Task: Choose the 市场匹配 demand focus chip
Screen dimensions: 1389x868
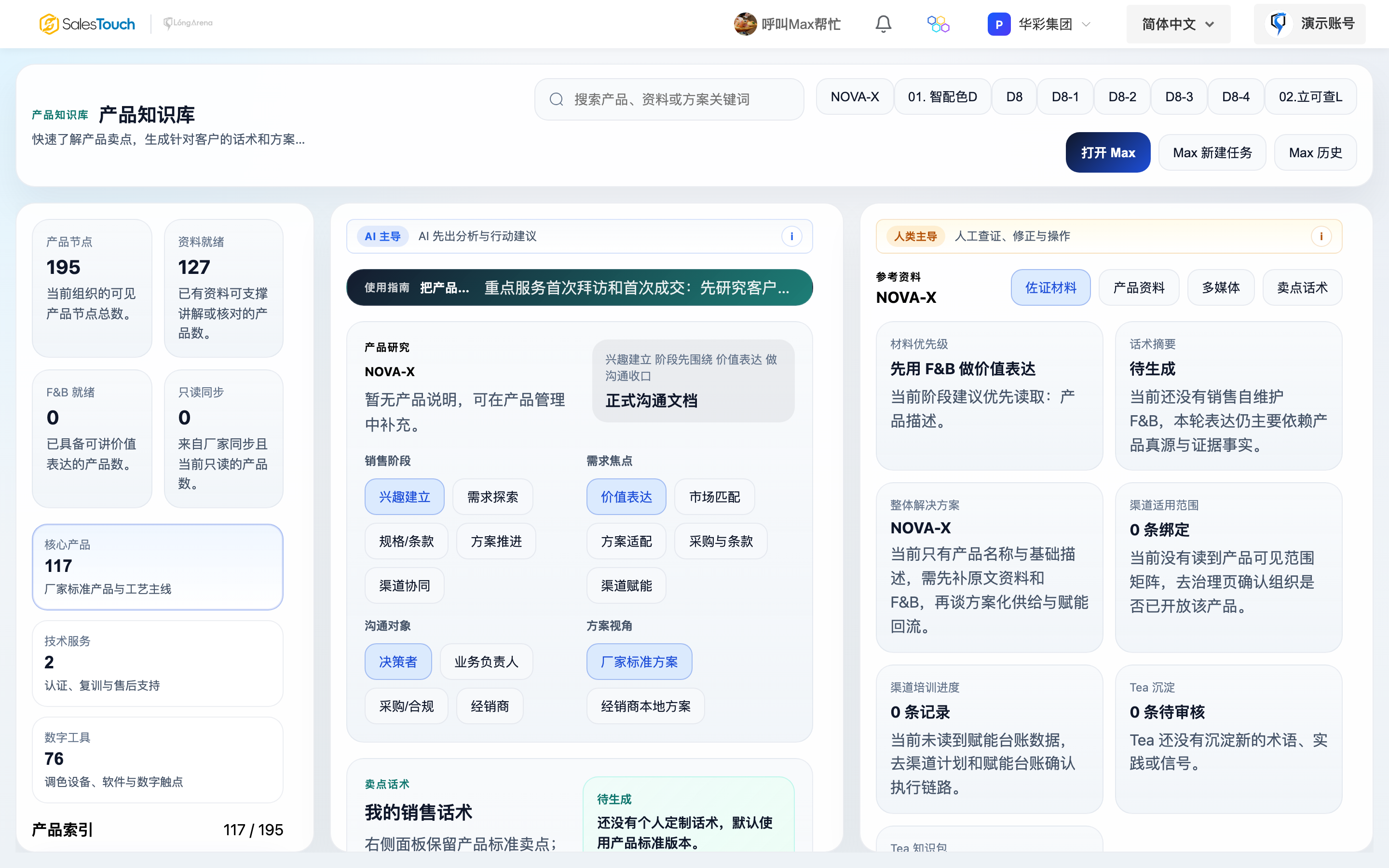Action: tap(714, 497)
